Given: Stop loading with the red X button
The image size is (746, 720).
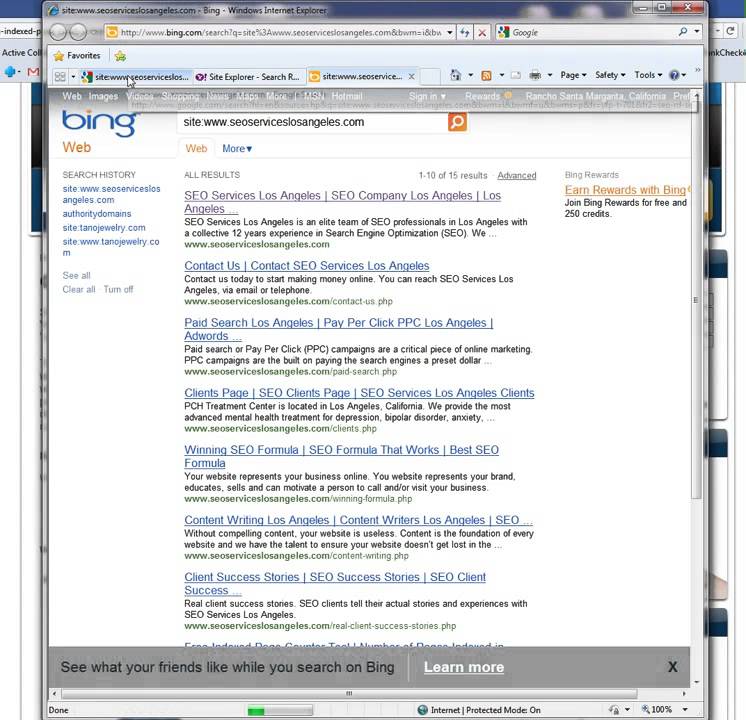Looking at the screenshot, I should click(x=482, y=32).
